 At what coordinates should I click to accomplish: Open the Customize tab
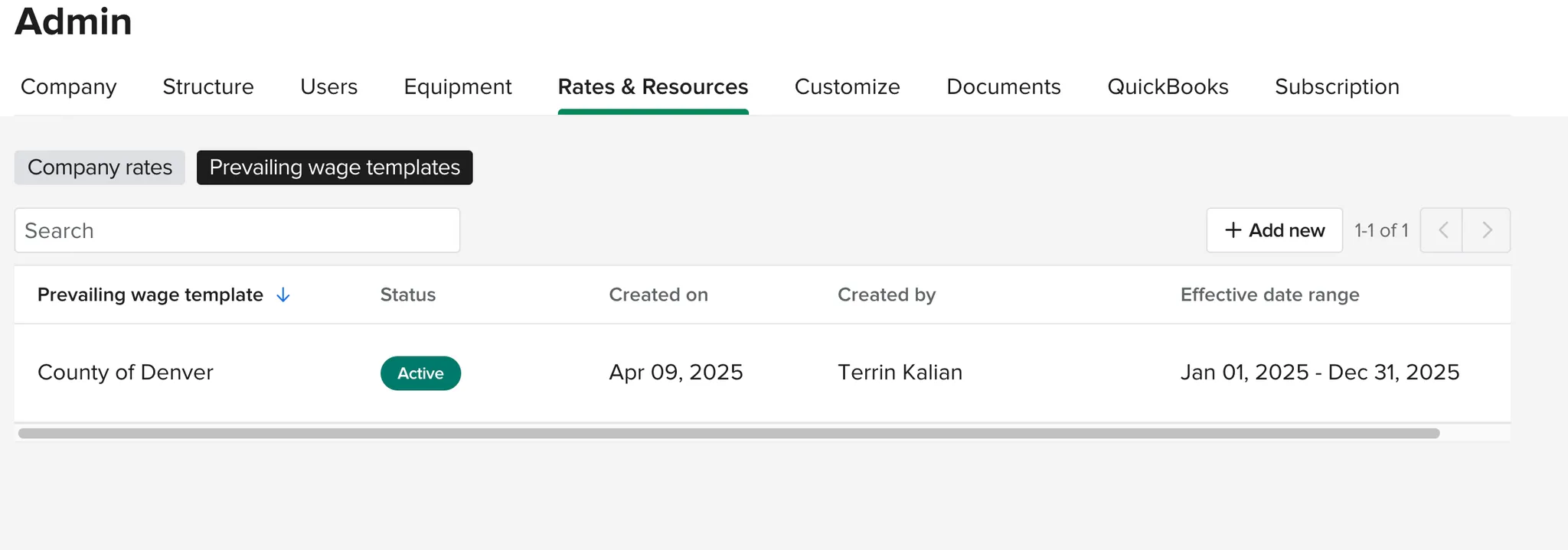(848, 87)
